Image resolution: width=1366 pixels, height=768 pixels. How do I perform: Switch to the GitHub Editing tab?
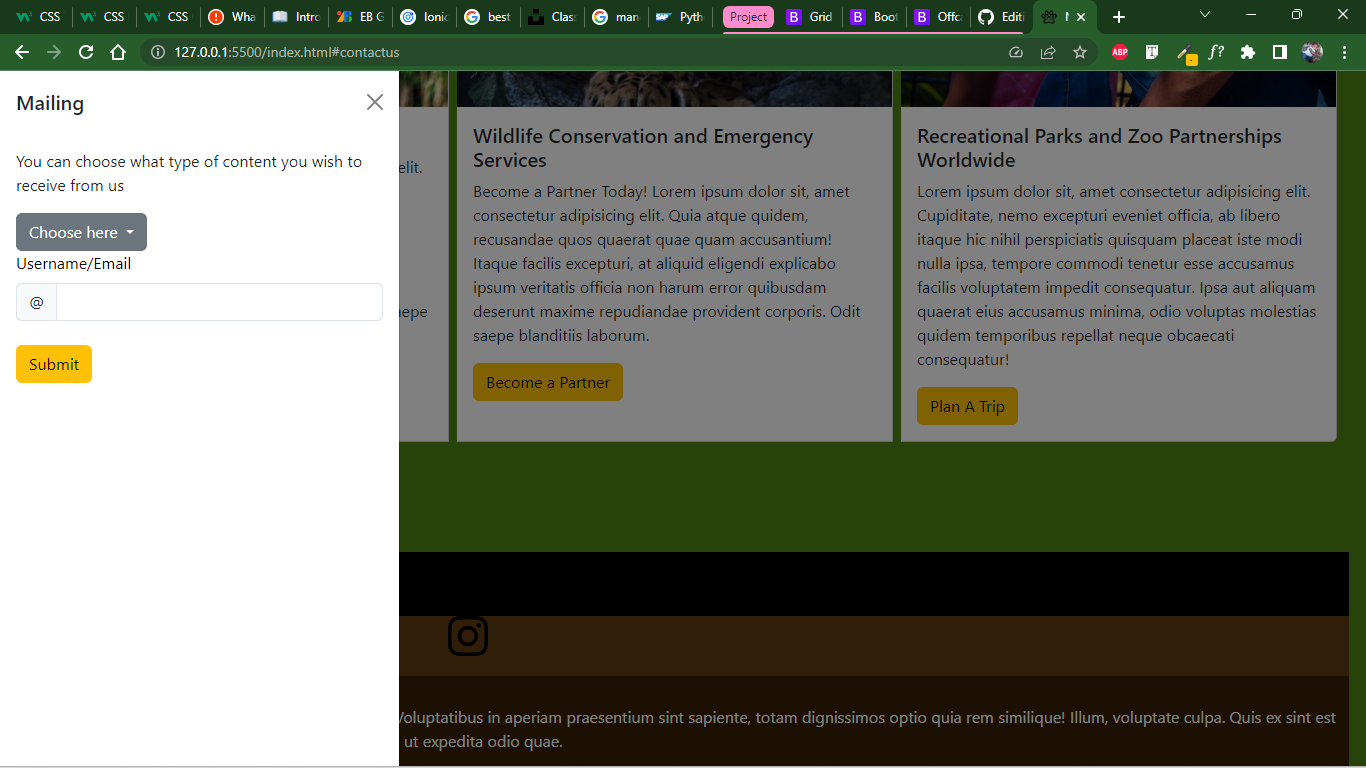pyautogui.click(x=1000, y=17)
